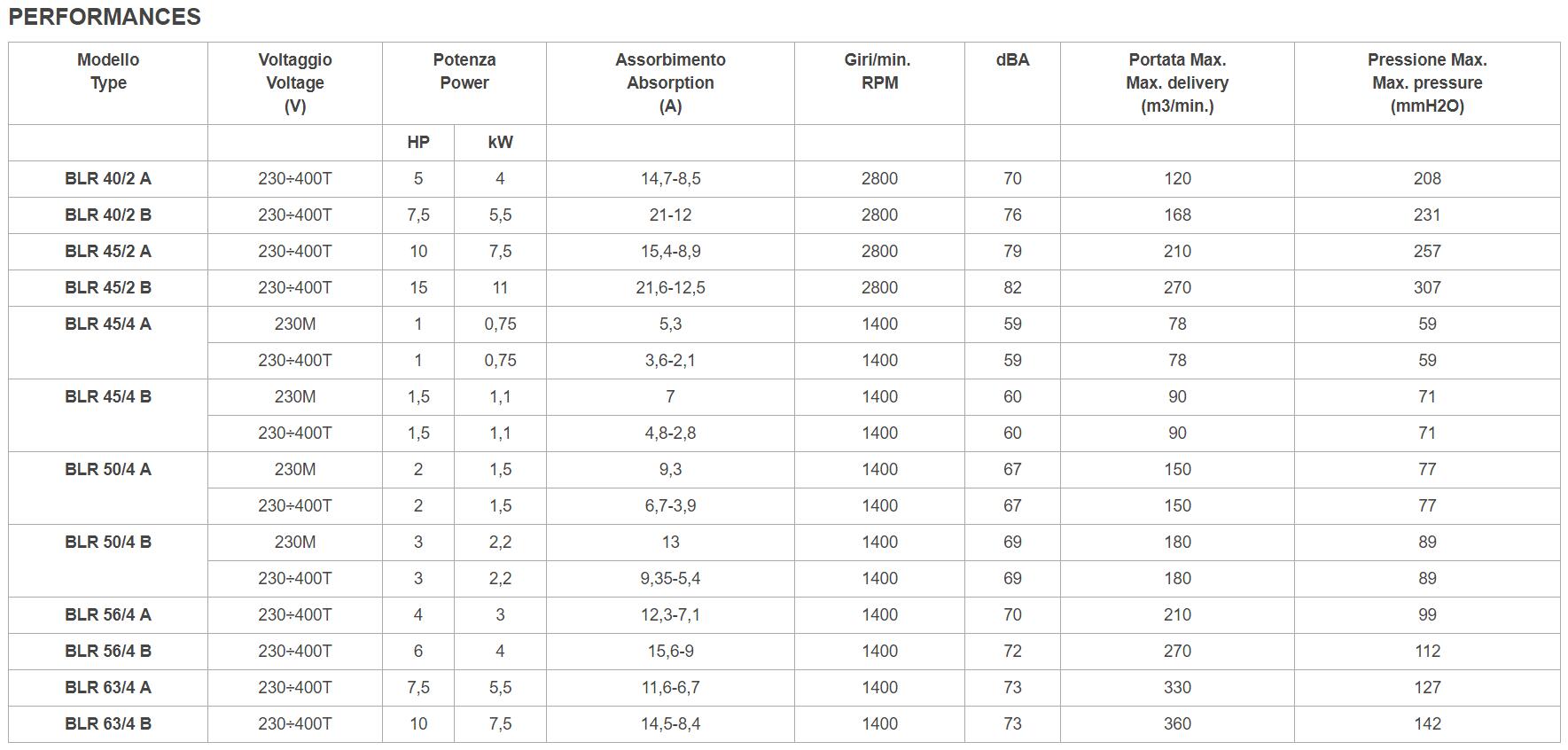Click the Giri/min. RPM header
Screen dimensions: 1568x750
[879, 82]
